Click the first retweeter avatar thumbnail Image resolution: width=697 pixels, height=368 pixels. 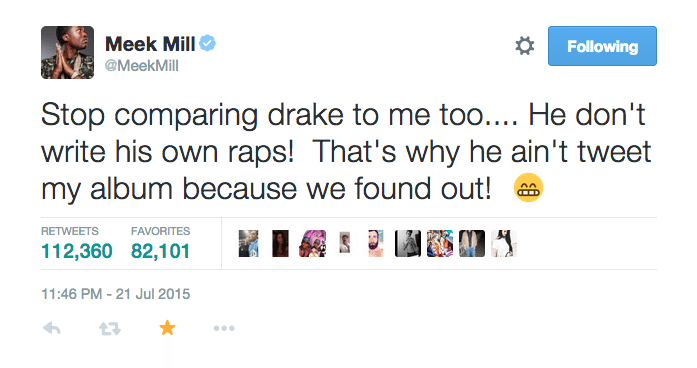tap(248, 244)
